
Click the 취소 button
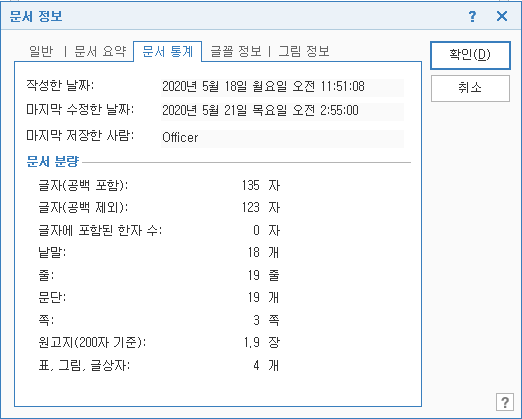pyautogui.click(x=470, y=88)
